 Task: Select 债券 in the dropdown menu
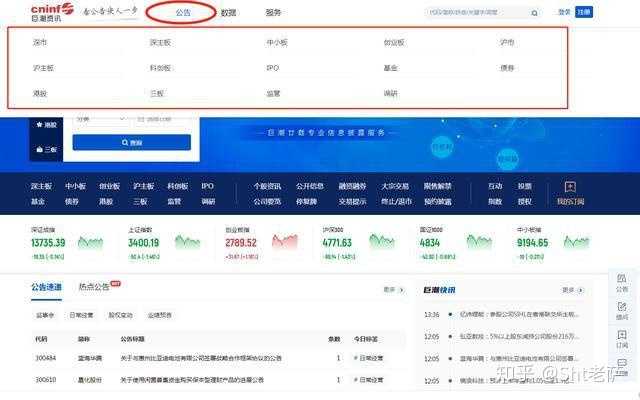(507, 68)
